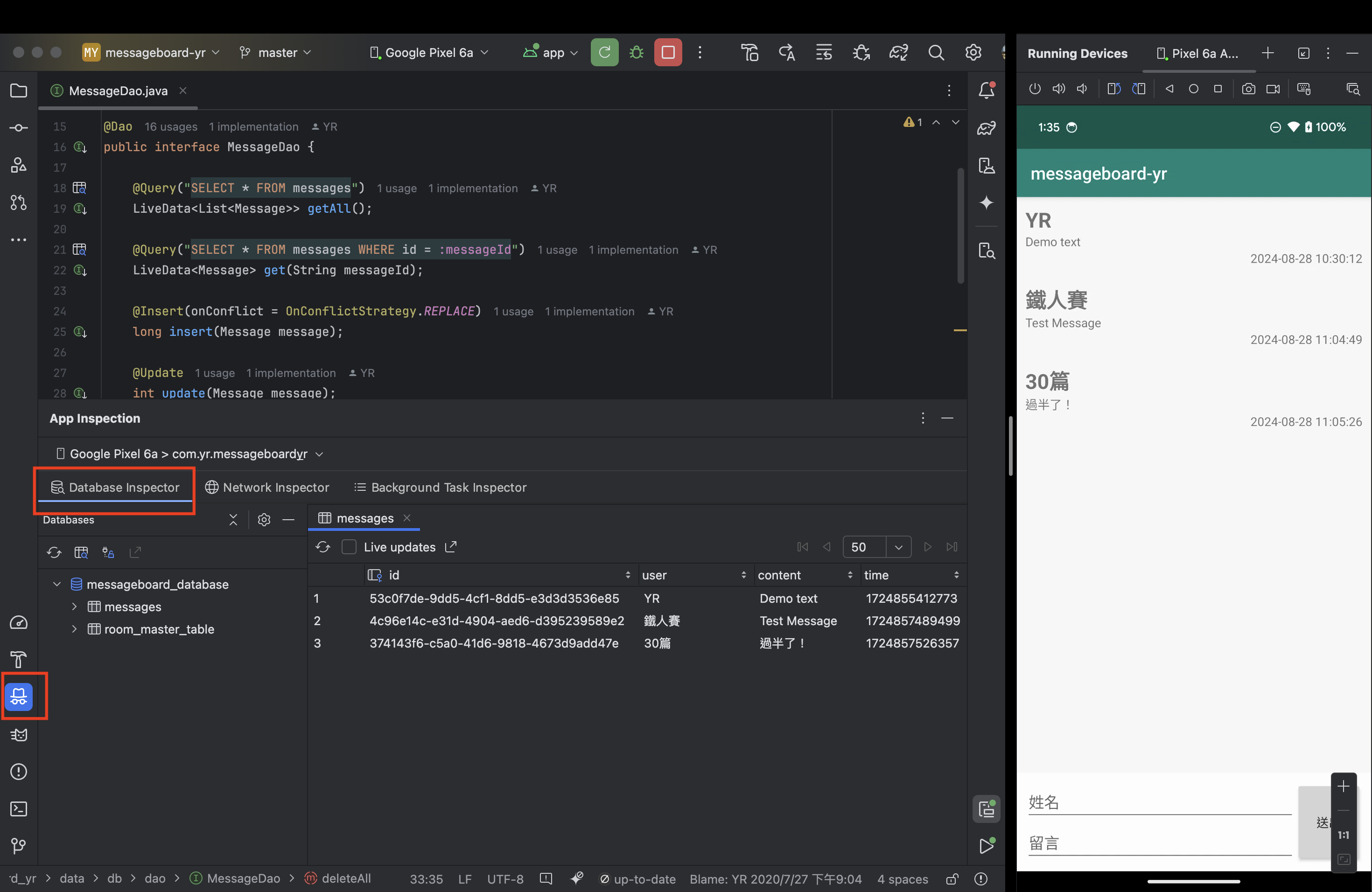Expand the room_master_table tree node
Screen dimensions: 1372x892
tap(74, 629)
